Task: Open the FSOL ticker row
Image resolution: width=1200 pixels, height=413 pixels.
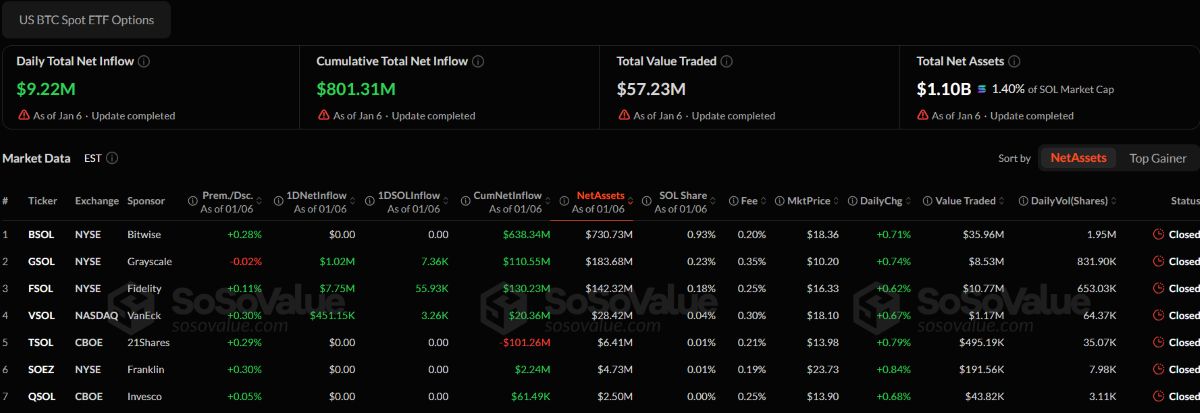Action: (41, 288)
